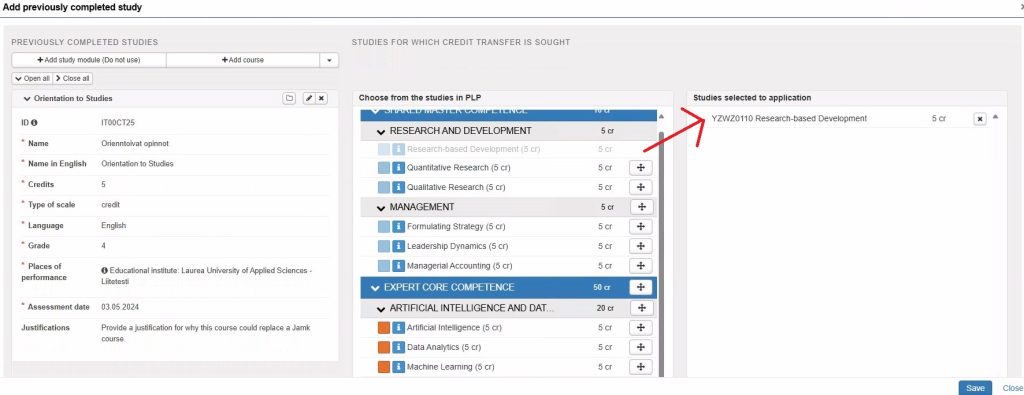Add MANAGEMENT module via move icon
This screenshot has height=395, width=1024.
[641, 207]
